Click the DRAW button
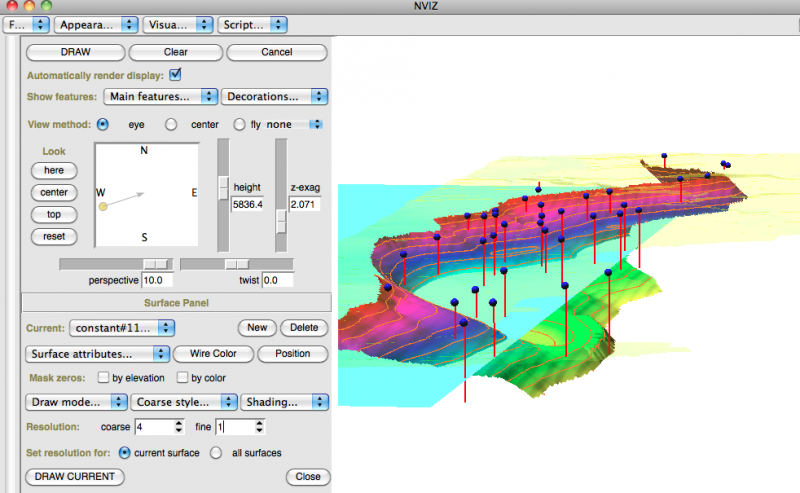This screenshot has width=800, height=493. click(x=75, y=52)
